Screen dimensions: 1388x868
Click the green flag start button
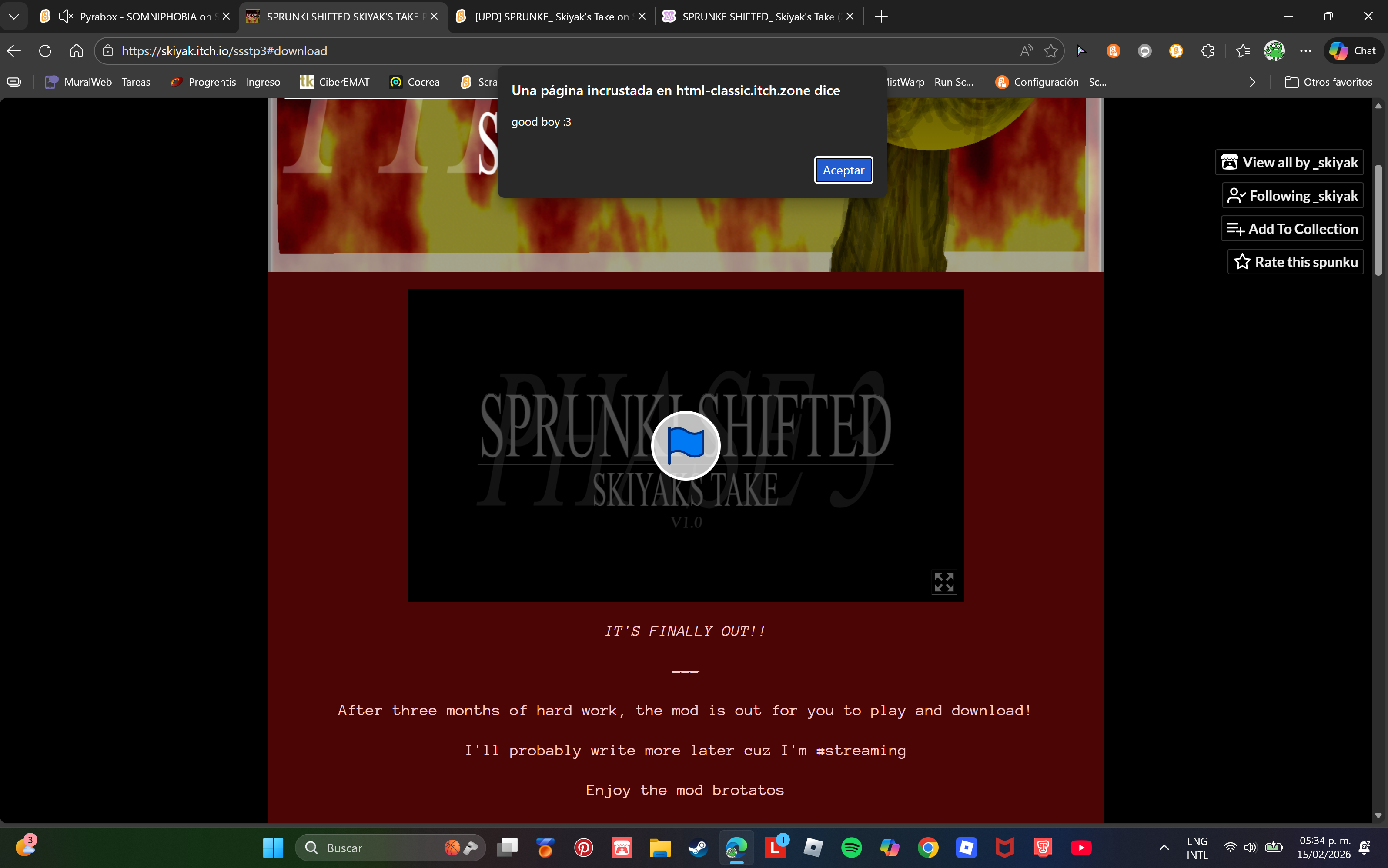tap(686, 445)
